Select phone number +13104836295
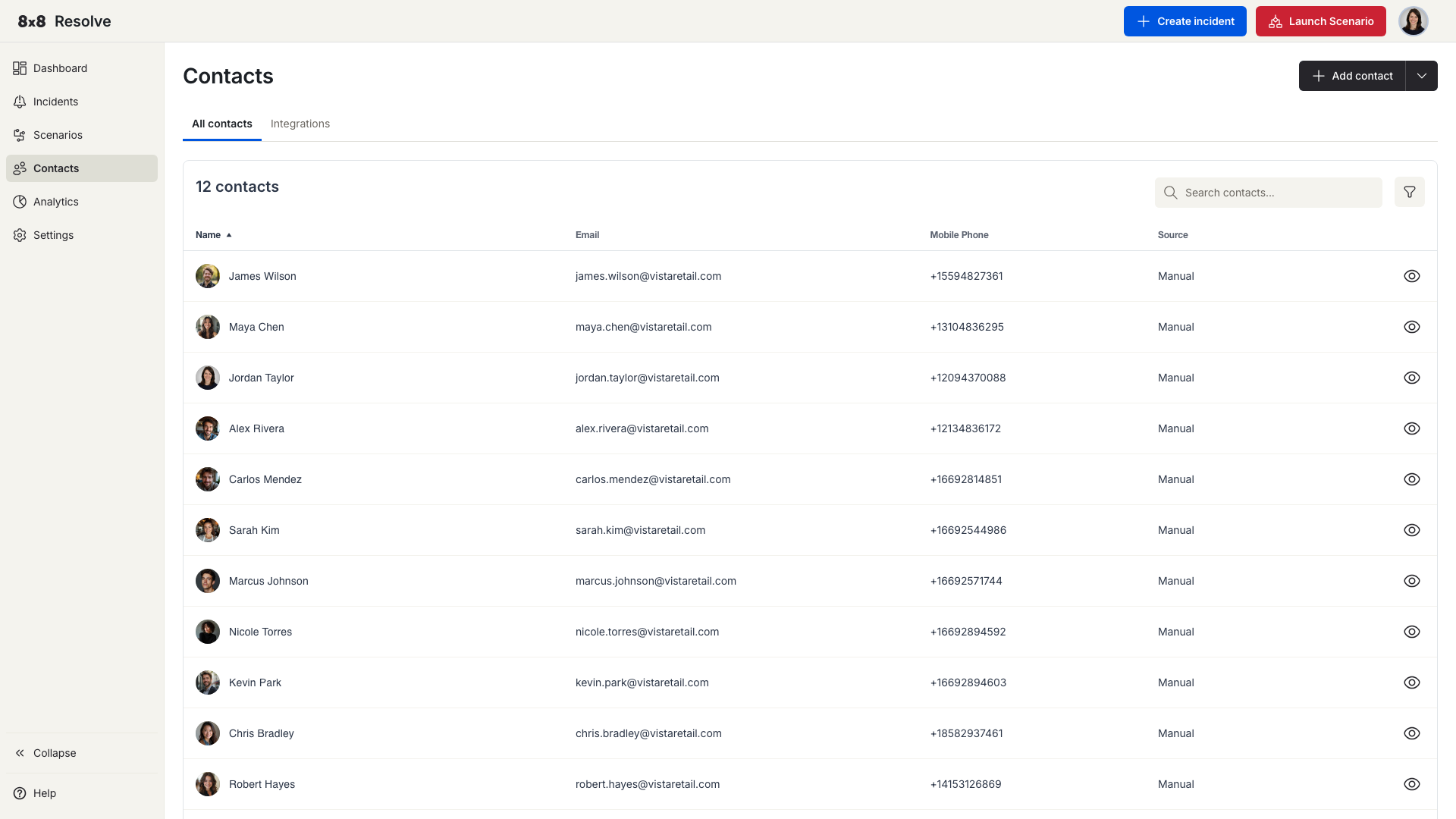Screen dimensions: 1456x819 pyautogui.click(x=967, y=327)
